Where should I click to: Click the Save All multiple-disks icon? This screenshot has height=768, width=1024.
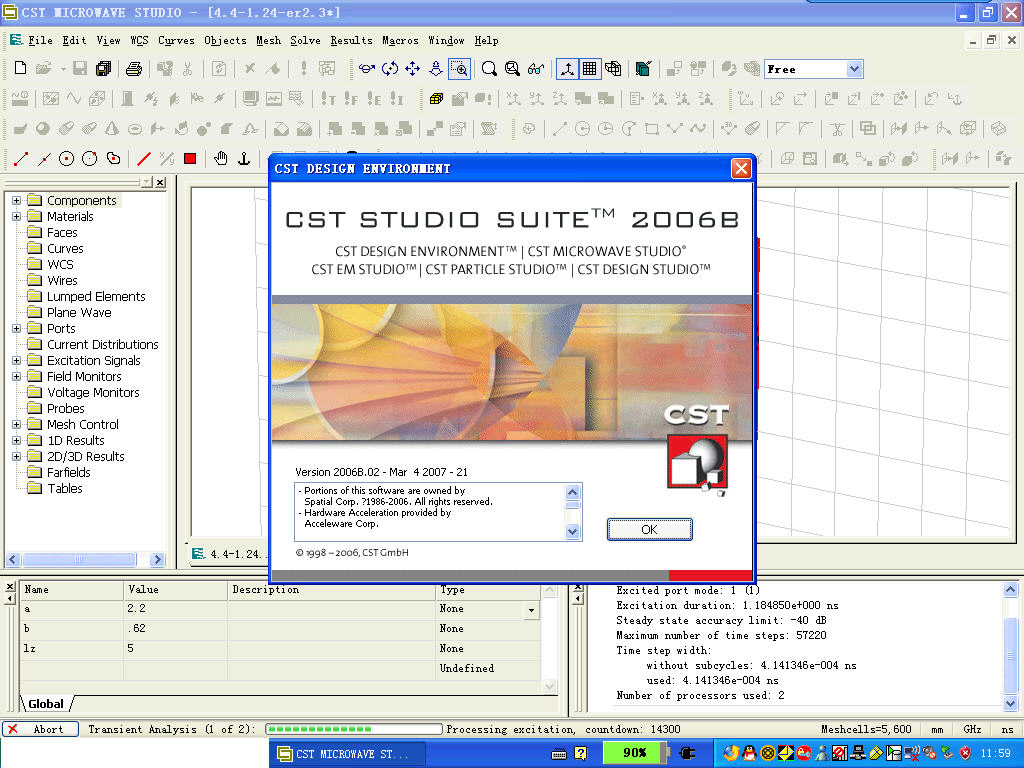coord(103,69)
